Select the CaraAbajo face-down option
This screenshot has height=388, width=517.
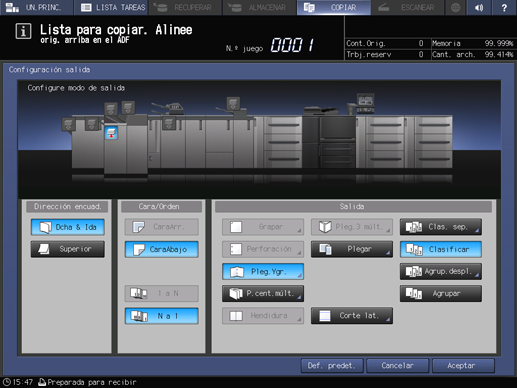[162, 249]
